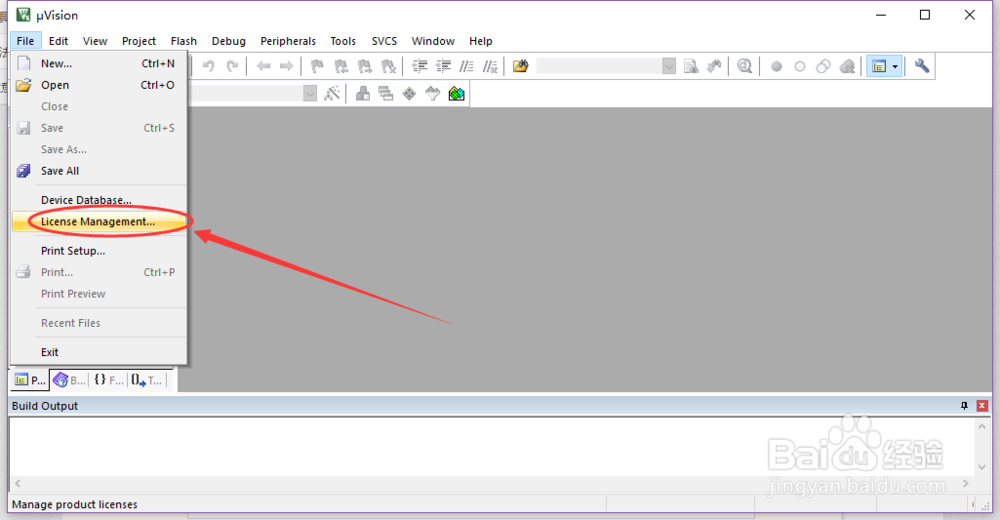Click the Unindent selection icon
This screenshot has width=1000, height=520.
(443, 66)
